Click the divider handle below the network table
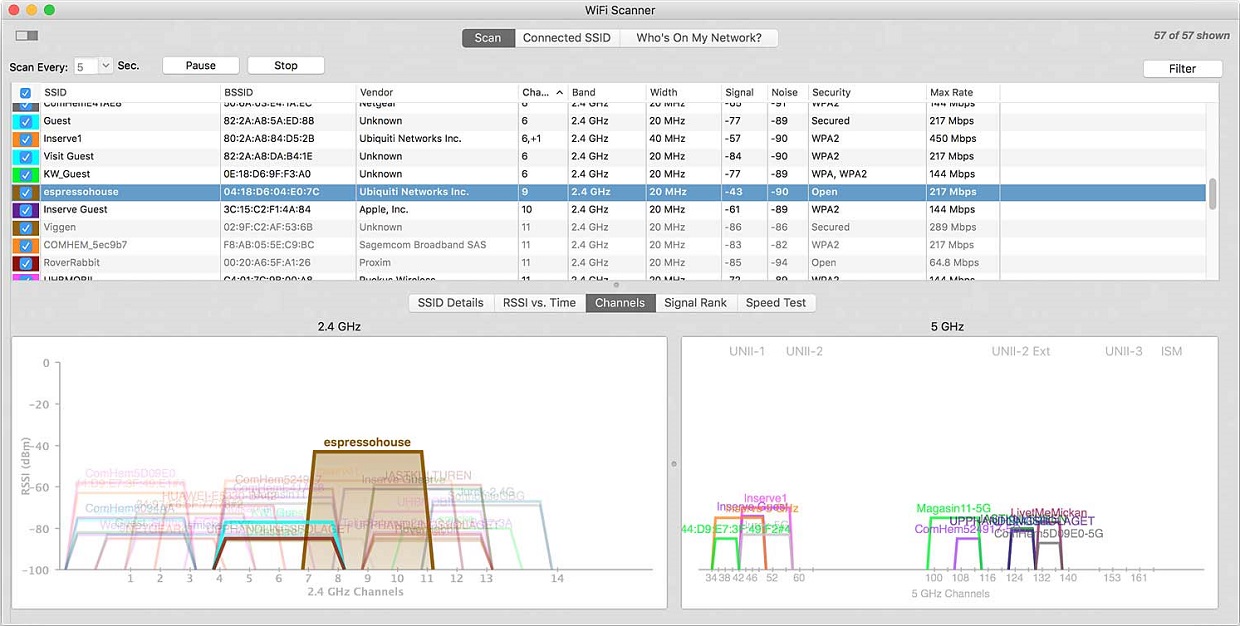Screen dimensions: 1240x626 coord(616,285)
